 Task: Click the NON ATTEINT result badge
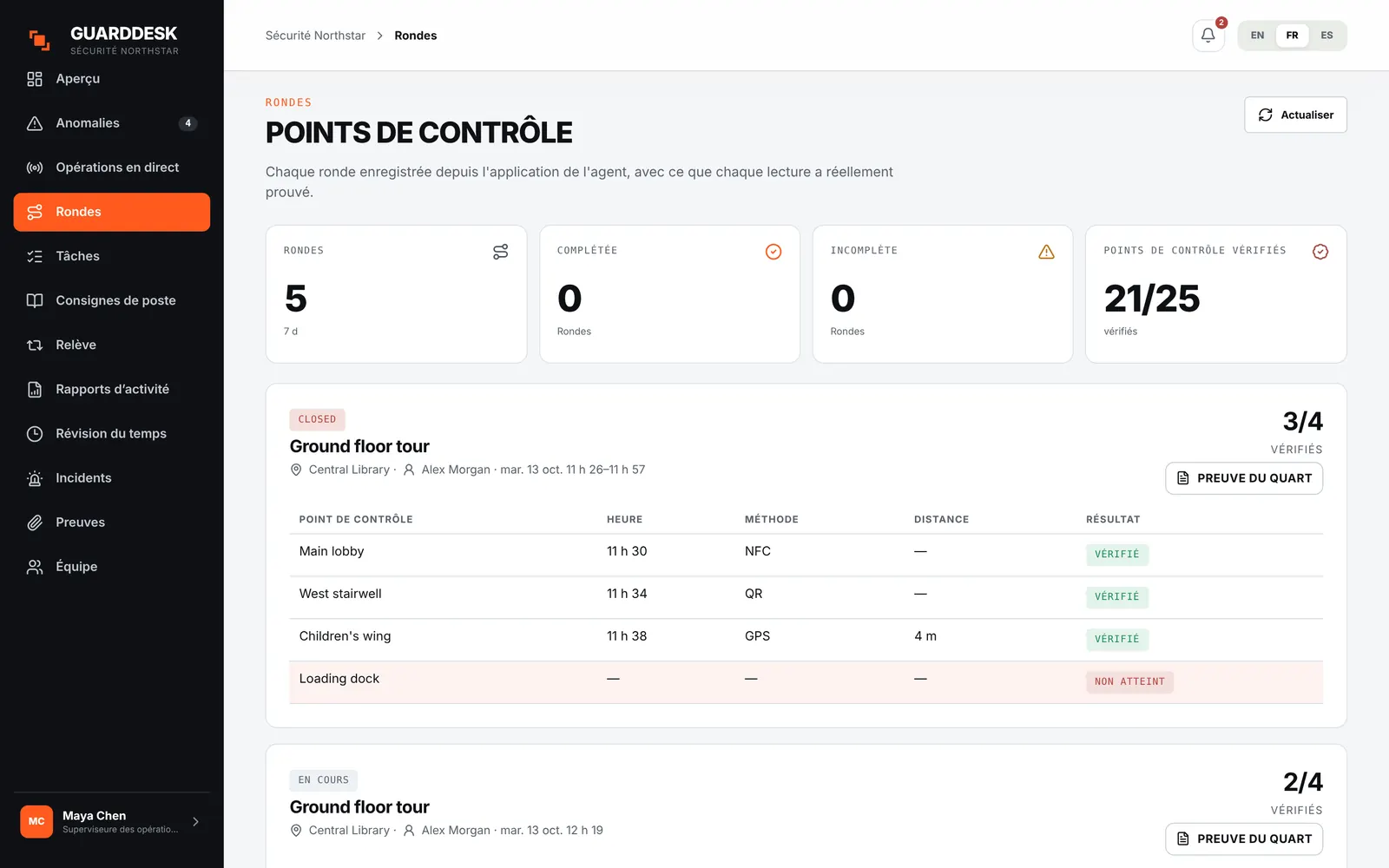[x=1129, y=681]
